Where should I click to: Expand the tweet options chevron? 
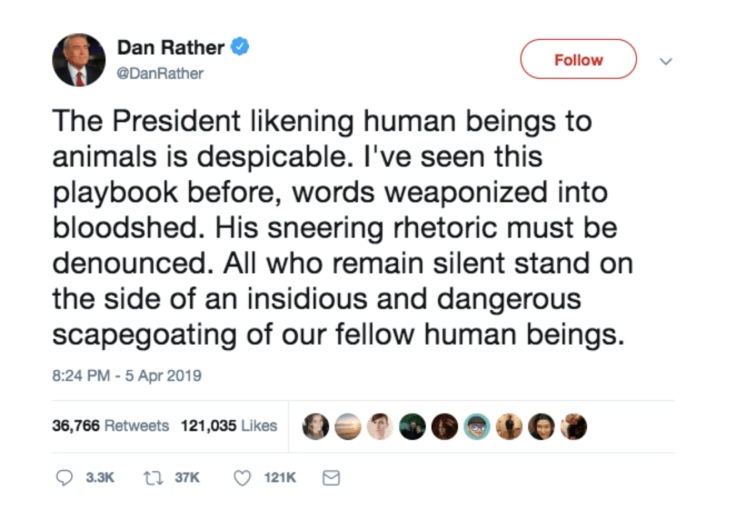(666, 60)
